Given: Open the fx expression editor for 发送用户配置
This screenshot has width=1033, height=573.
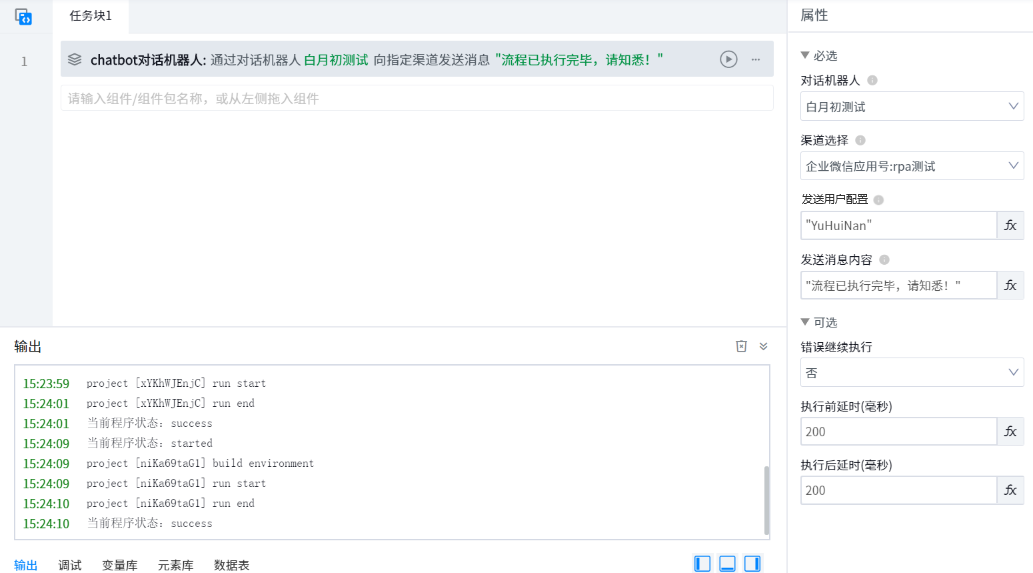Looking at the screenshot, I should coord(1010,226).
